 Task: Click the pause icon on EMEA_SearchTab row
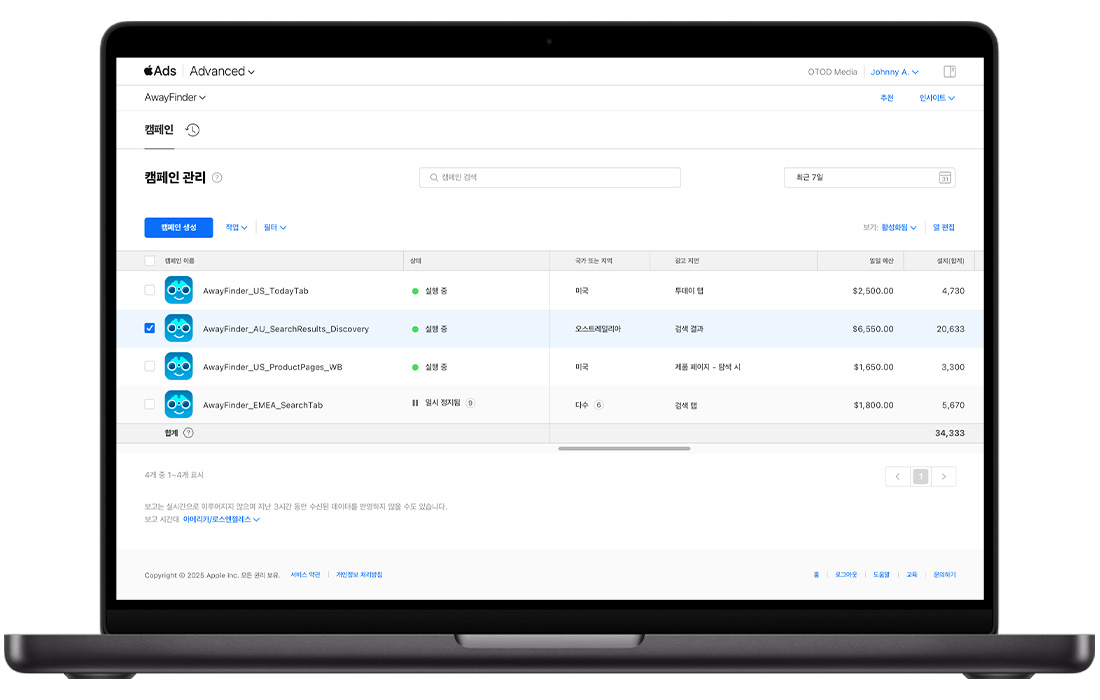point(415,403)
